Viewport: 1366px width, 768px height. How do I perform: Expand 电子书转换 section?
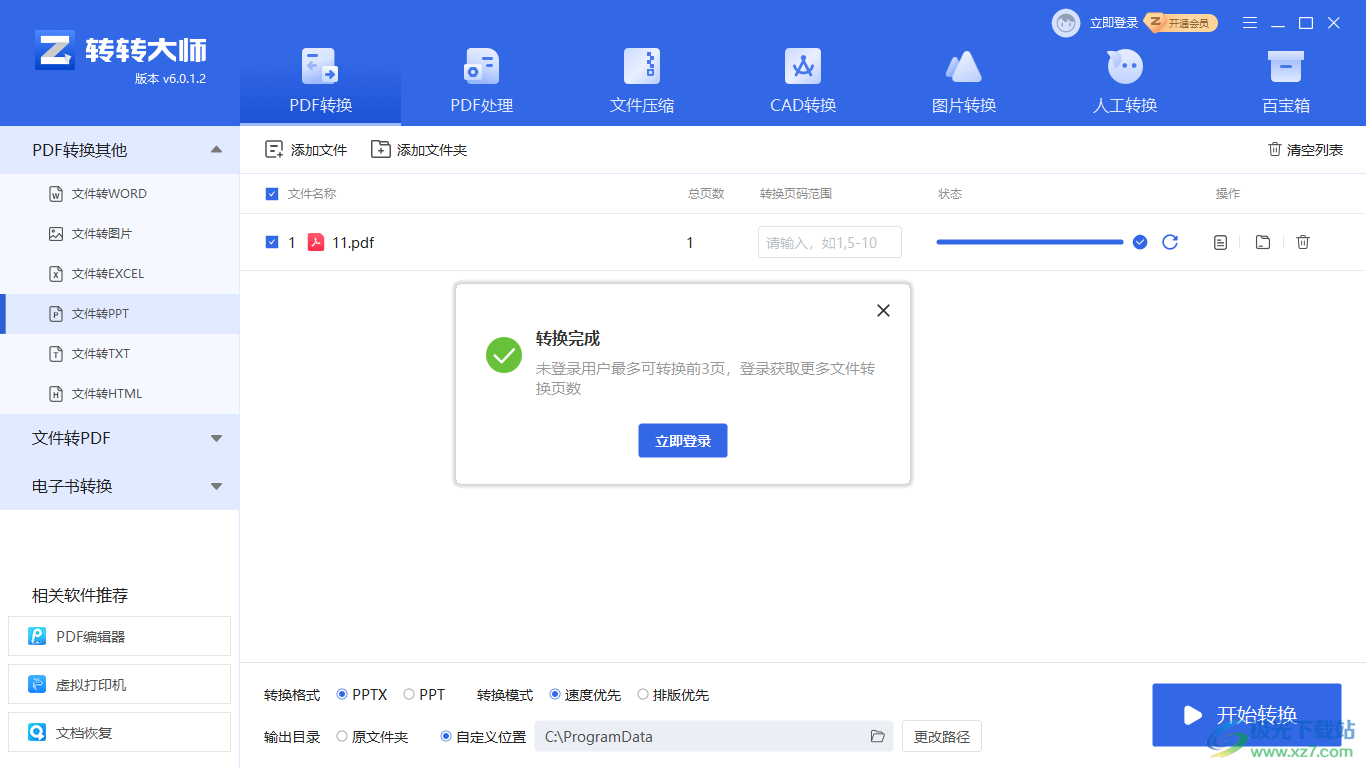tap(119, 486)
